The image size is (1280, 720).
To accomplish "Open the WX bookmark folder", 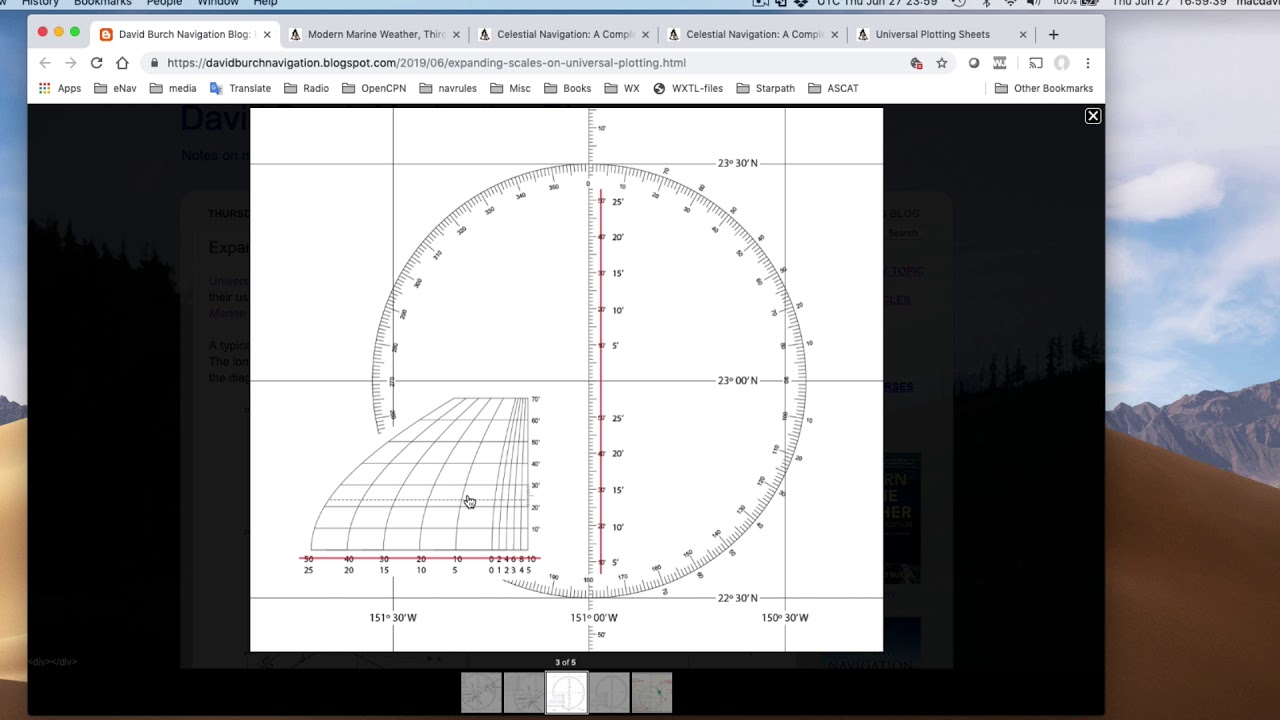I will tap(622, 88).
